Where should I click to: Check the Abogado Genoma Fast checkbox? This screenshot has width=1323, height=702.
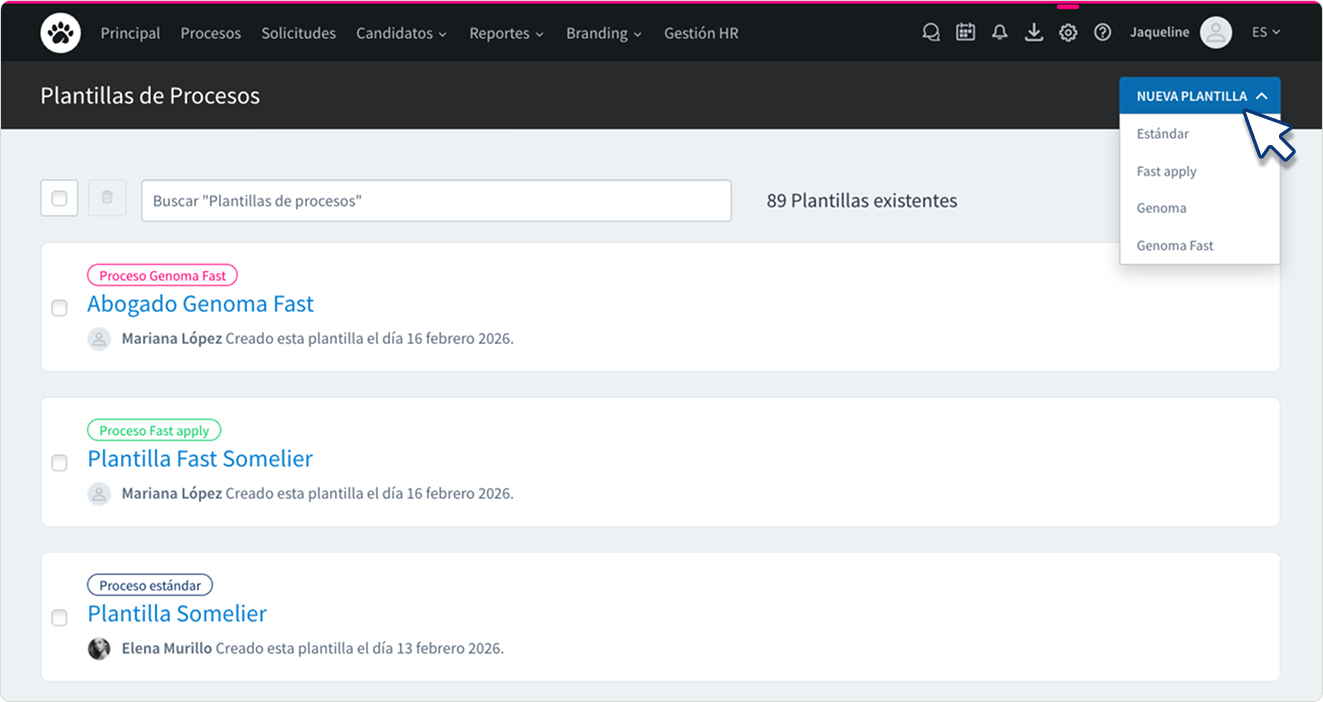tap(59, 308)
